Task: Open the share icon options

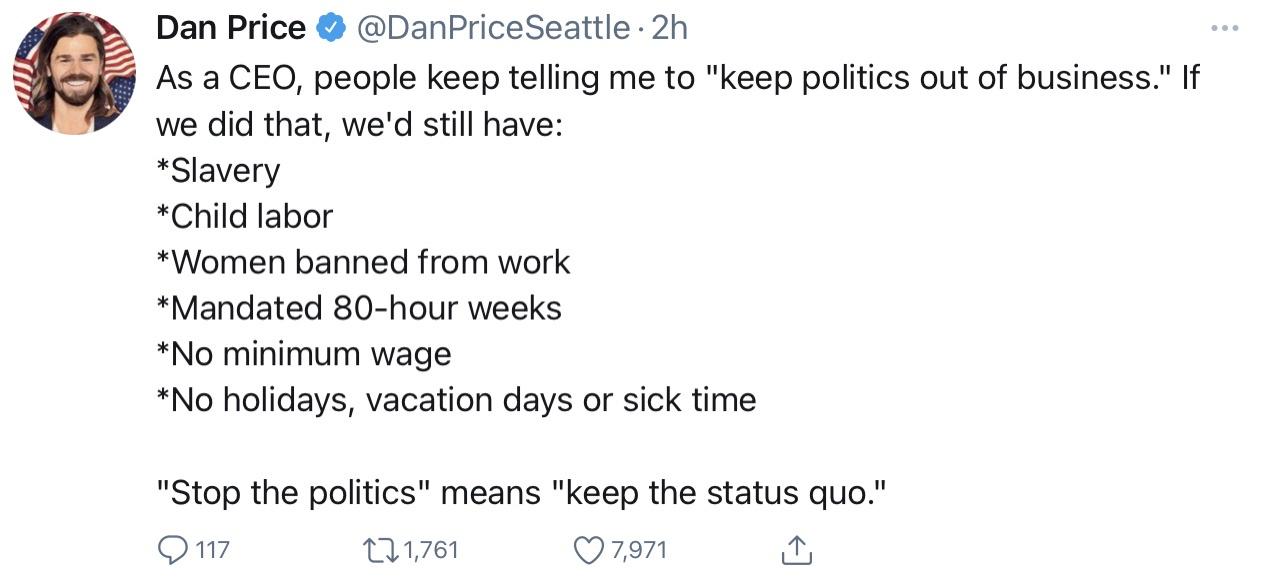Action: click(796, 549)
